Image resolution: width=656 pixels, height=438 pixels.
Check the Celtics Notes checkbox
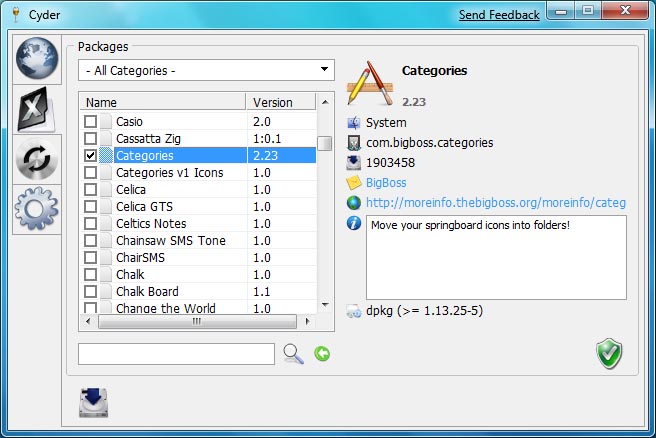90,224
